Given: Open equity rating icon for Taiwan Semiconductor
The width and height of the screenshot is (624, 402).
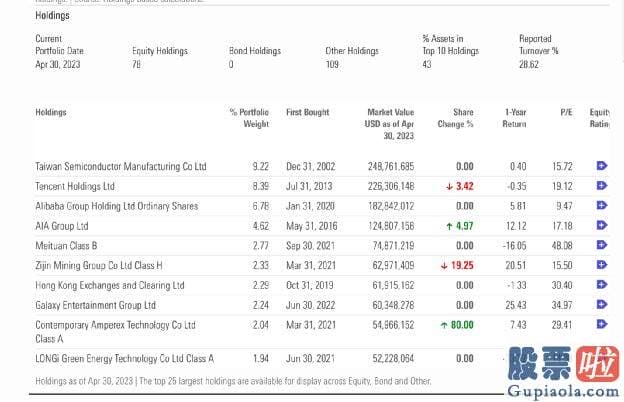Looking at the screenshot, I should point(602,166).
